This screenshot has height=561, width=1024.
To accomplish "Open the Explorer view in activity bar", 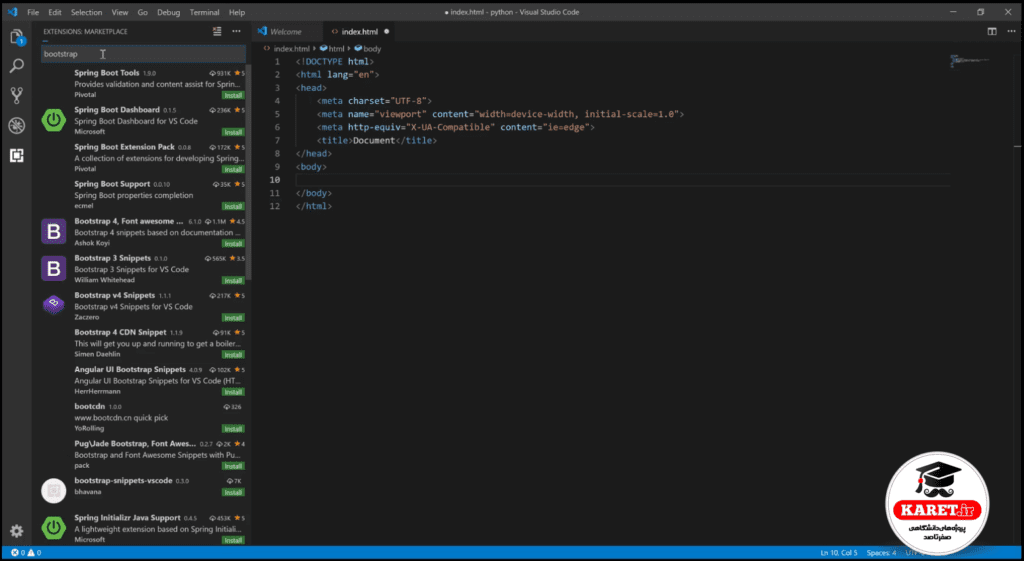I will [x=17, y=37].
